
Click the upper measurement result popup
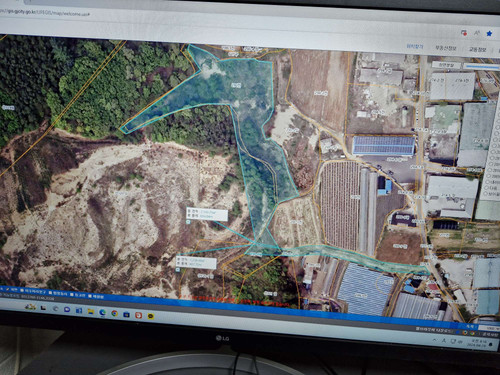207,214
